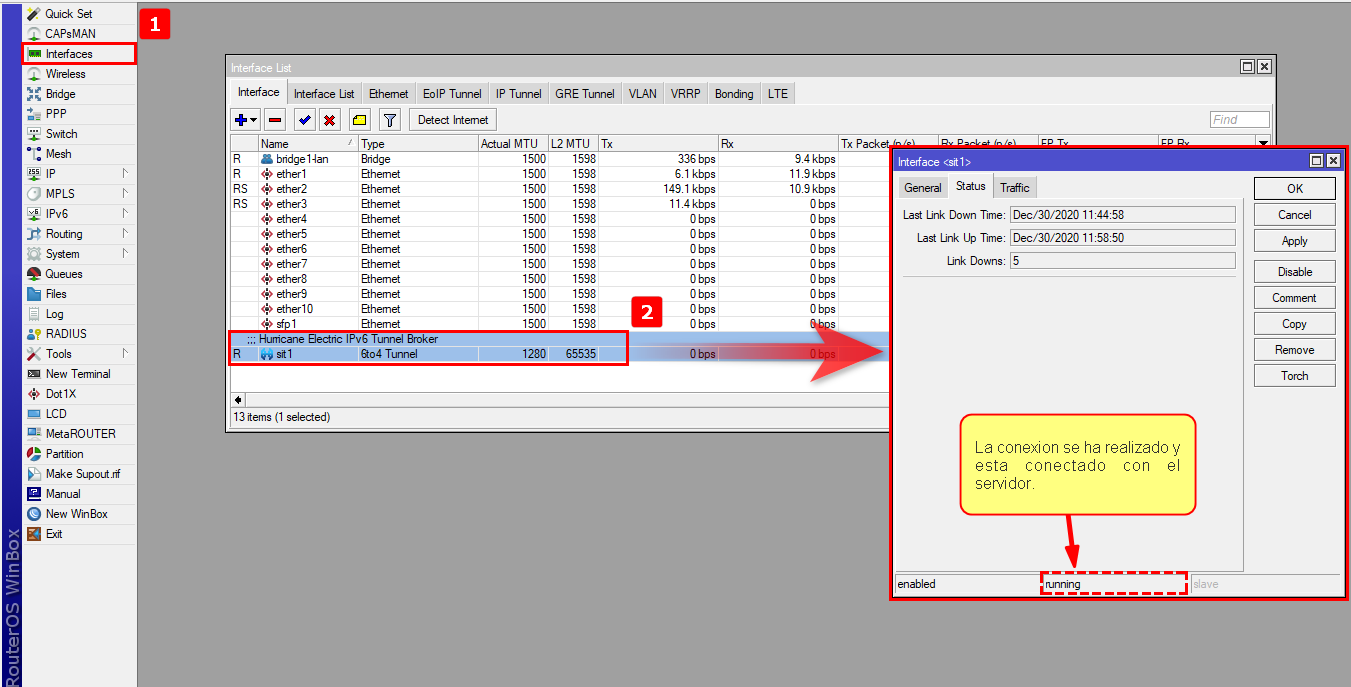Click the yellow comment note icon
Screen dimensions: 1351x687
359,120
